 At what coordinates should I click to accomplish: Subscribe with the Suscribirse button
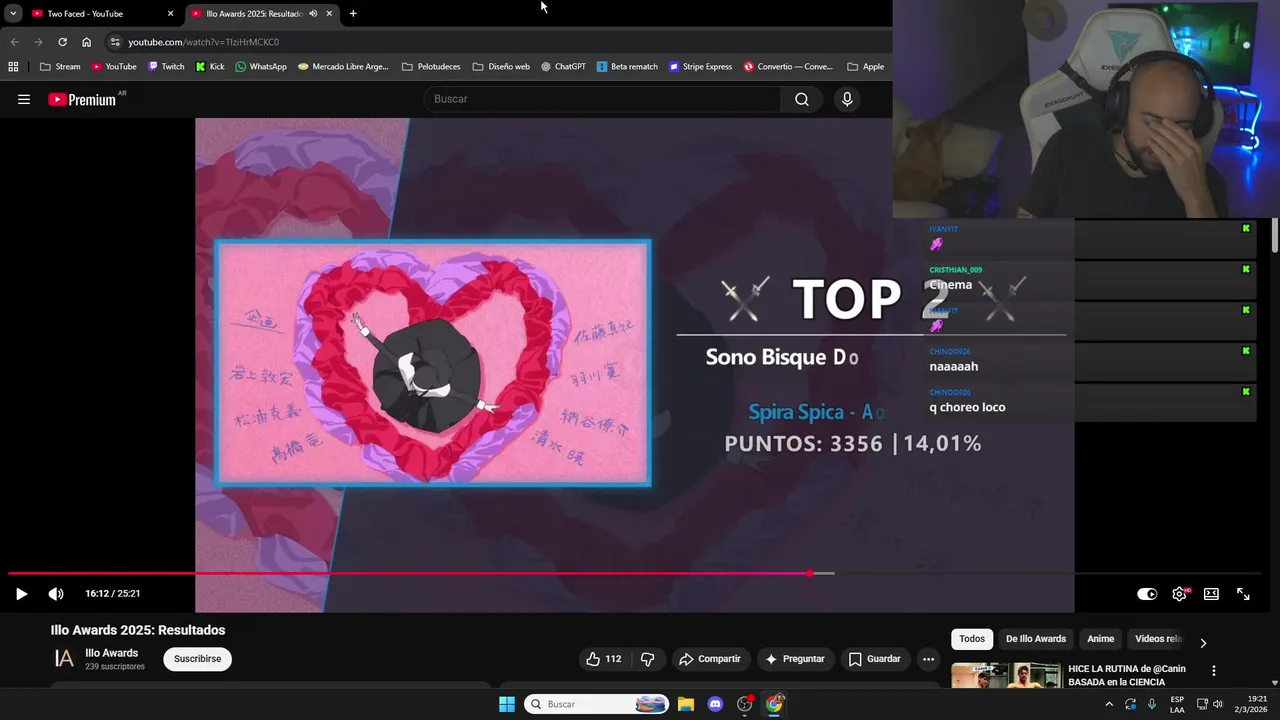[198, 659]
